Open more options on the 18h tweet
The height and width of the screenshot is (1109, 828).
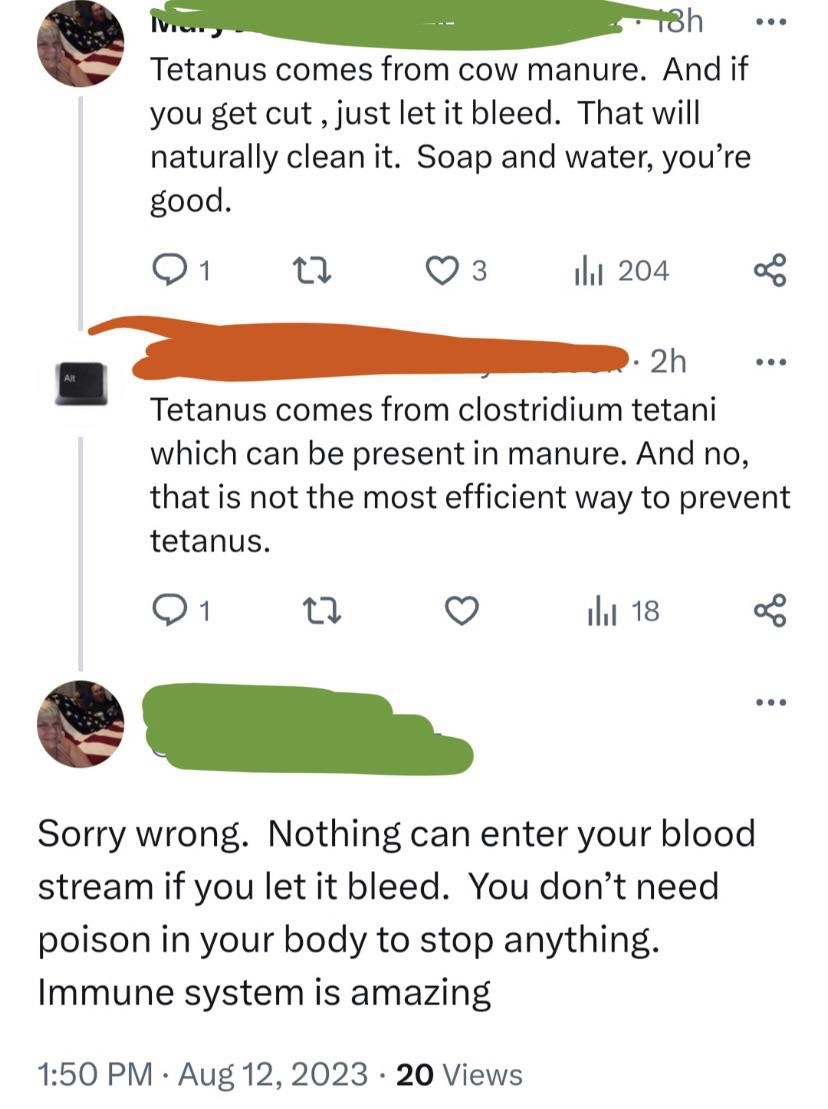point(770,23)
